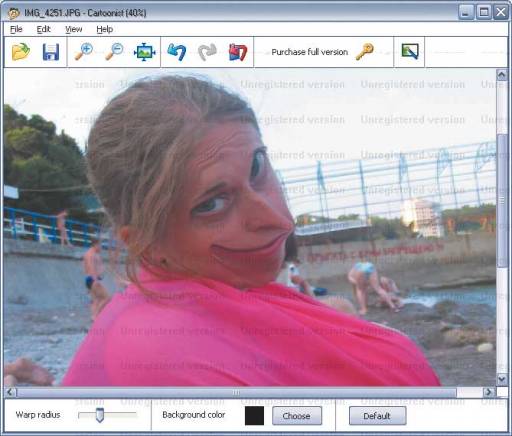Click the black background color swatch
Screen dimensions: 512x436
pyautogui.click(x=254, y=416)
